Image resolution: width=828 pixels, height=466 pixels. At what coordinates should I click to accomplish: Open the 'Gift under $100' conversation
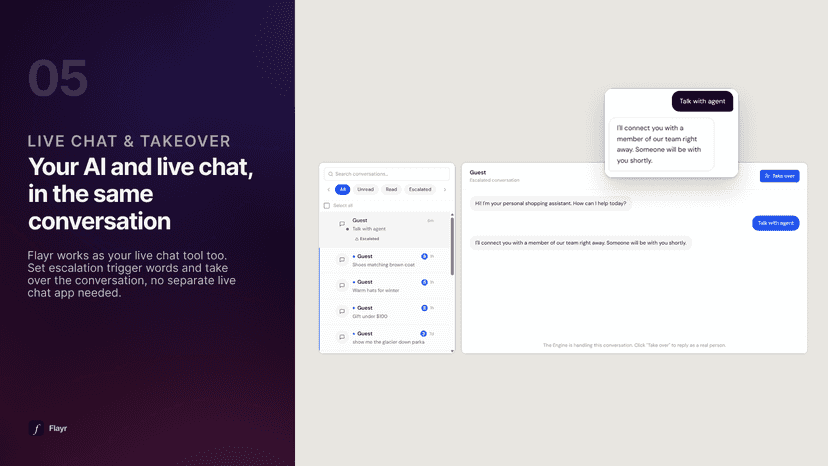click(385, 312)
